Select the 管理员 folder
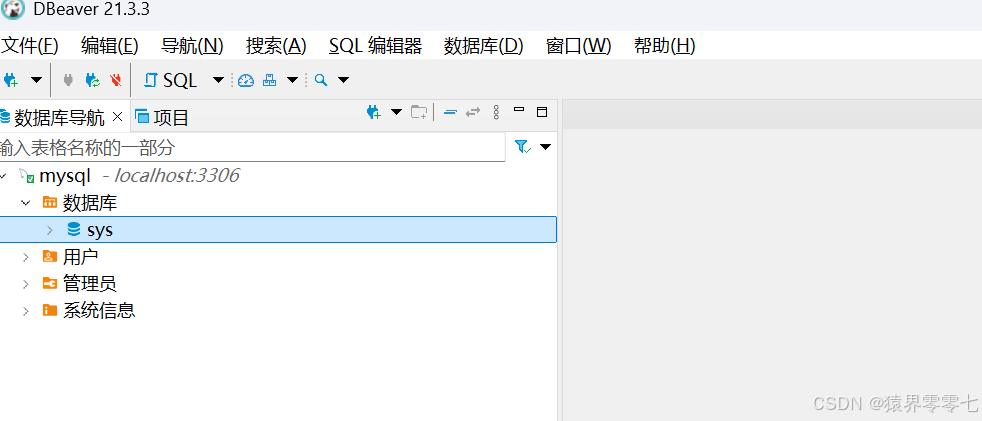 pos(90,284)
